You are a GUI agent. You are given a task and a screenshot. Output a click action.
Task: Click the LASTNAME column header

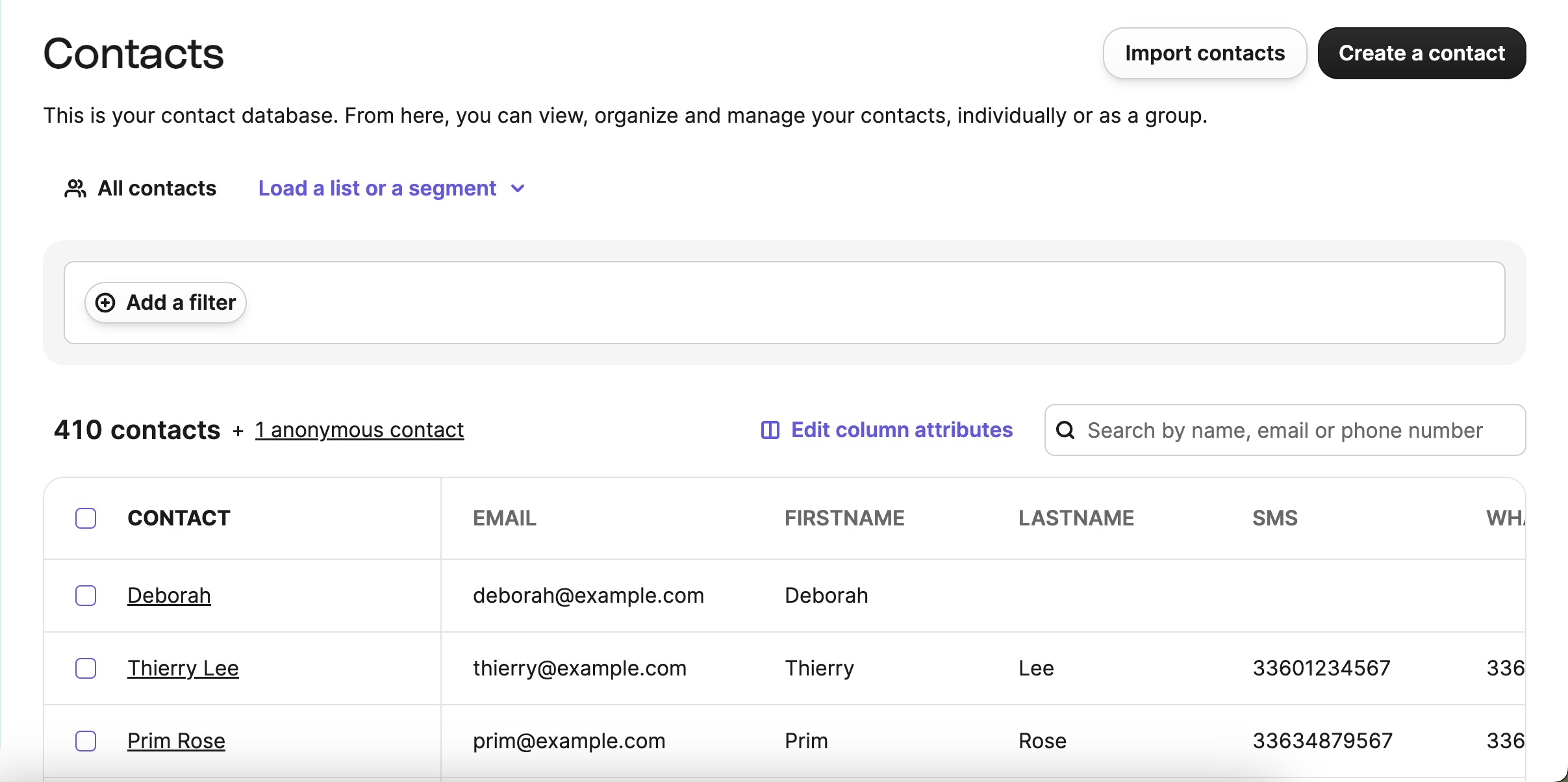click(x=1075, y=518)
